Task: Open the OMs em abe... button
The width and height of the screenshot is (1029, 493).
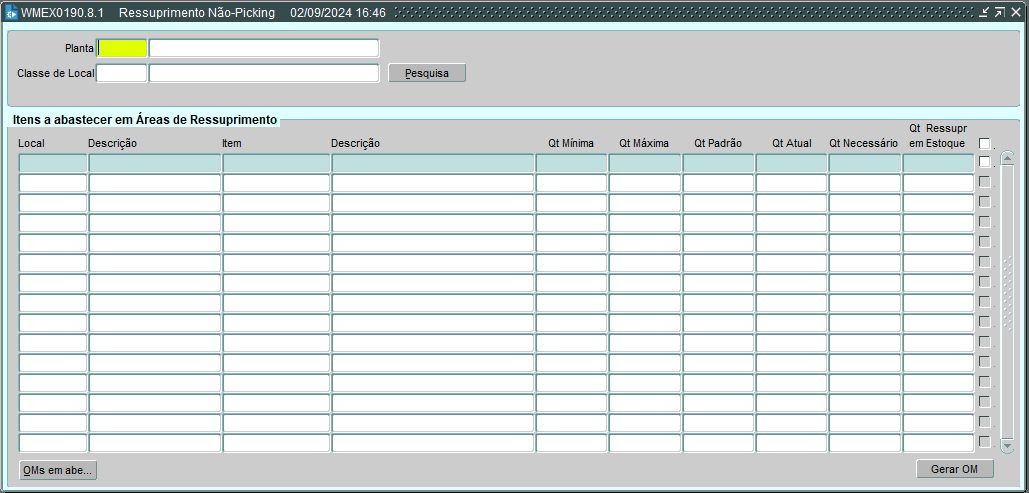Action: point(58,470)
